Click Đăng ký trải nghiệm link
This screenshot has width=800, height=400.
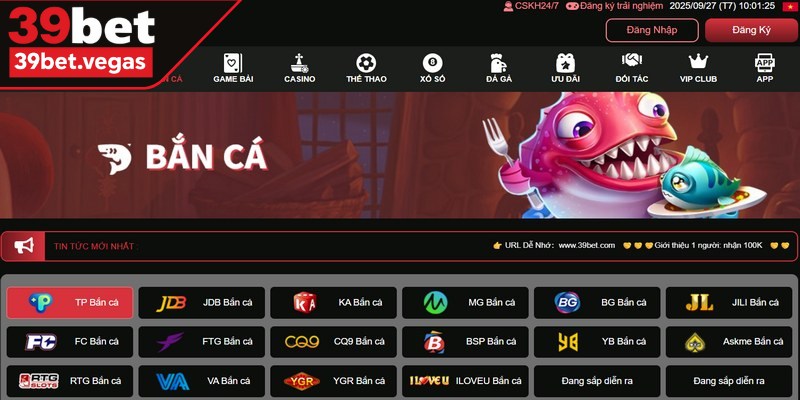[615, 6]
